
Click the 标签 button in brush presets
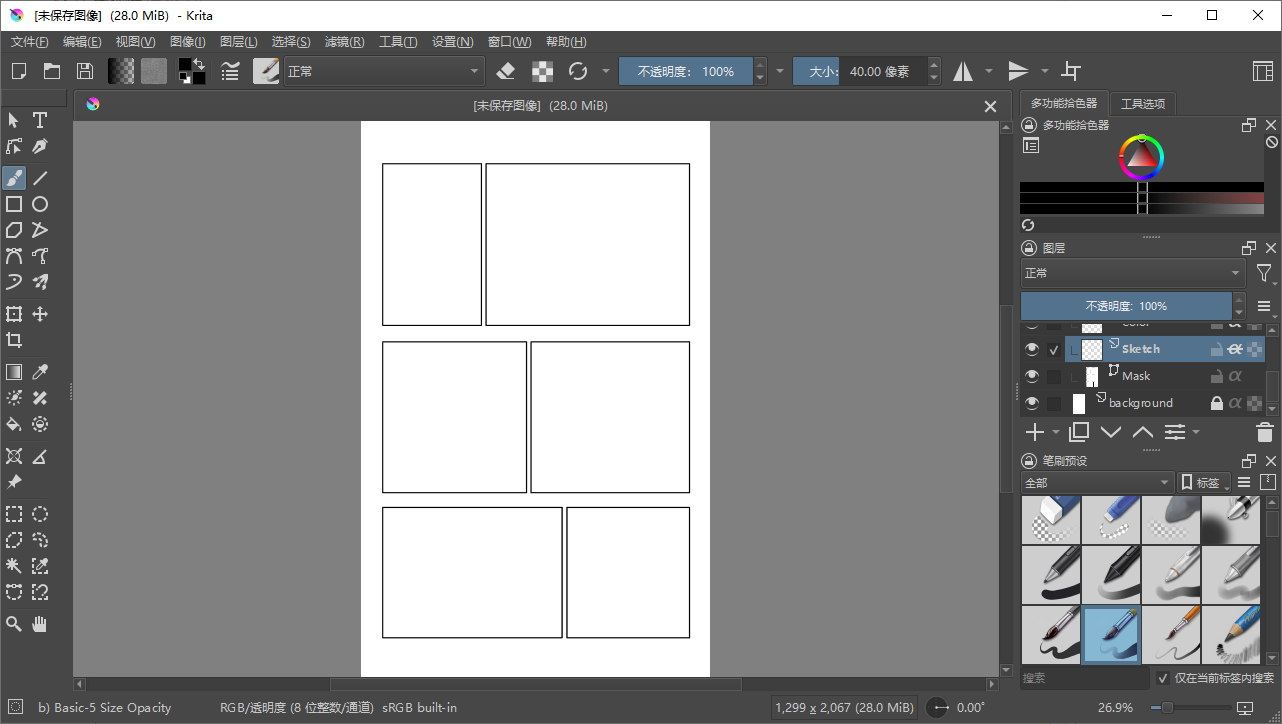(1204, 481)
